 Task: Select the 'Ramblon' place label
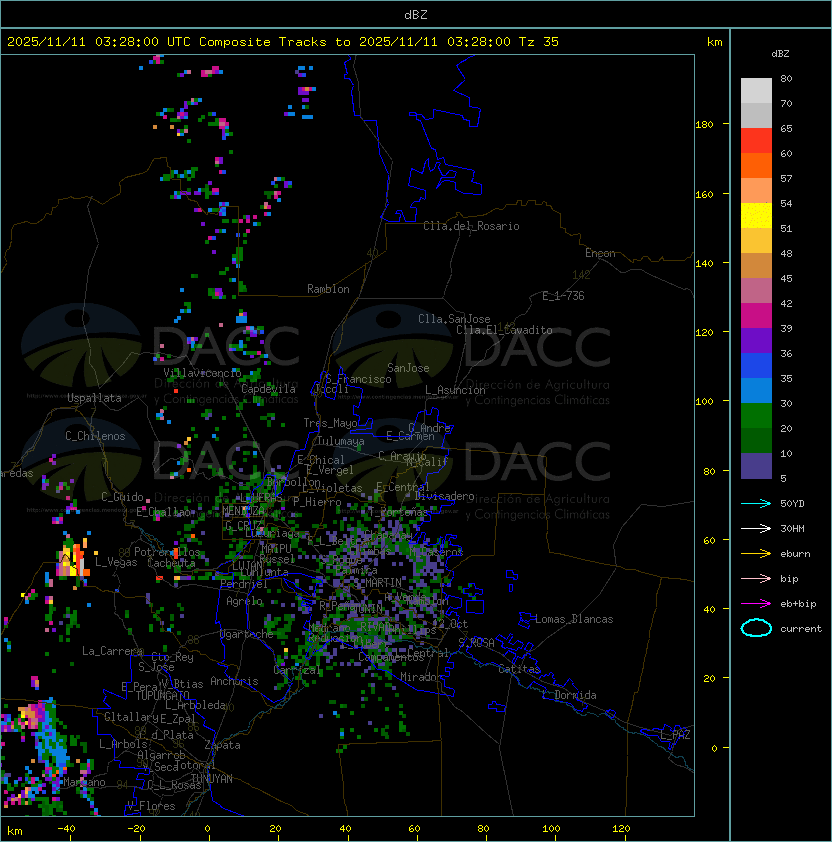[328, 289]
